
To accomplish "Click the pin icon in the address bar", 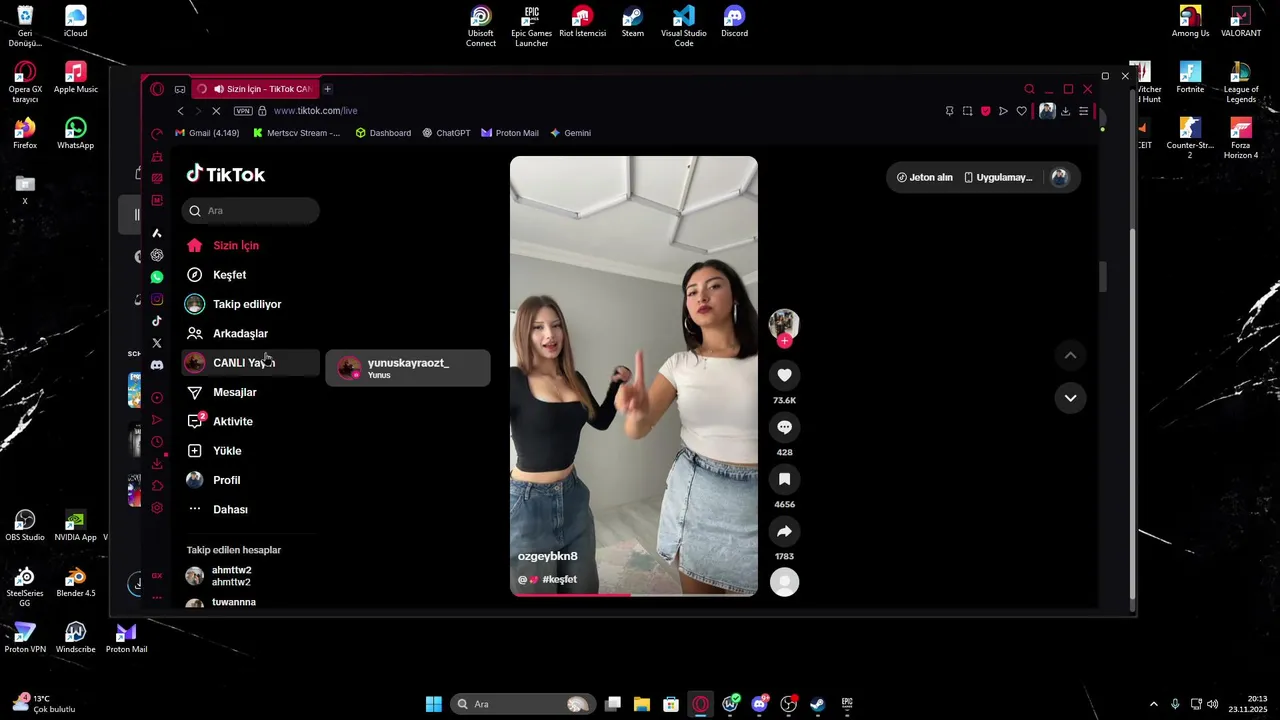I will (949, 111).
